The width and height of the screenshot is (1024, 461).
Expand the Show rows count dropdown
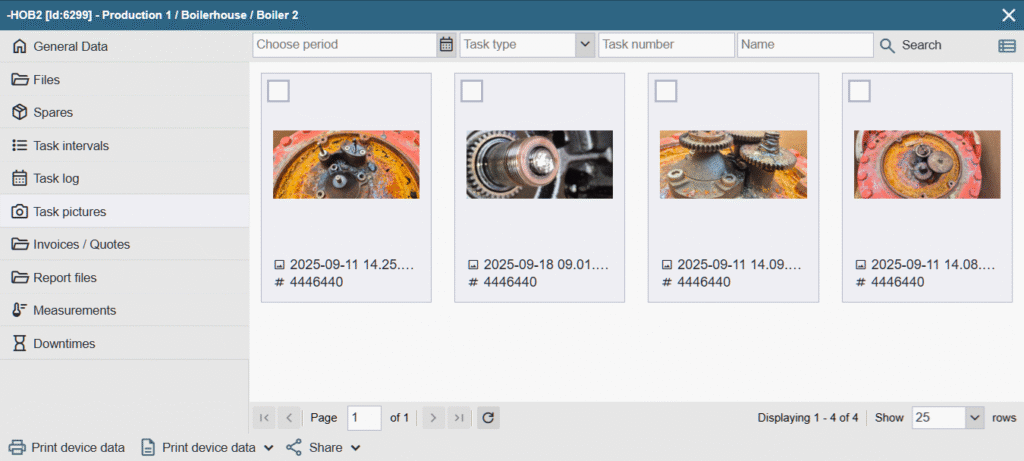click(x=975, y=418)
